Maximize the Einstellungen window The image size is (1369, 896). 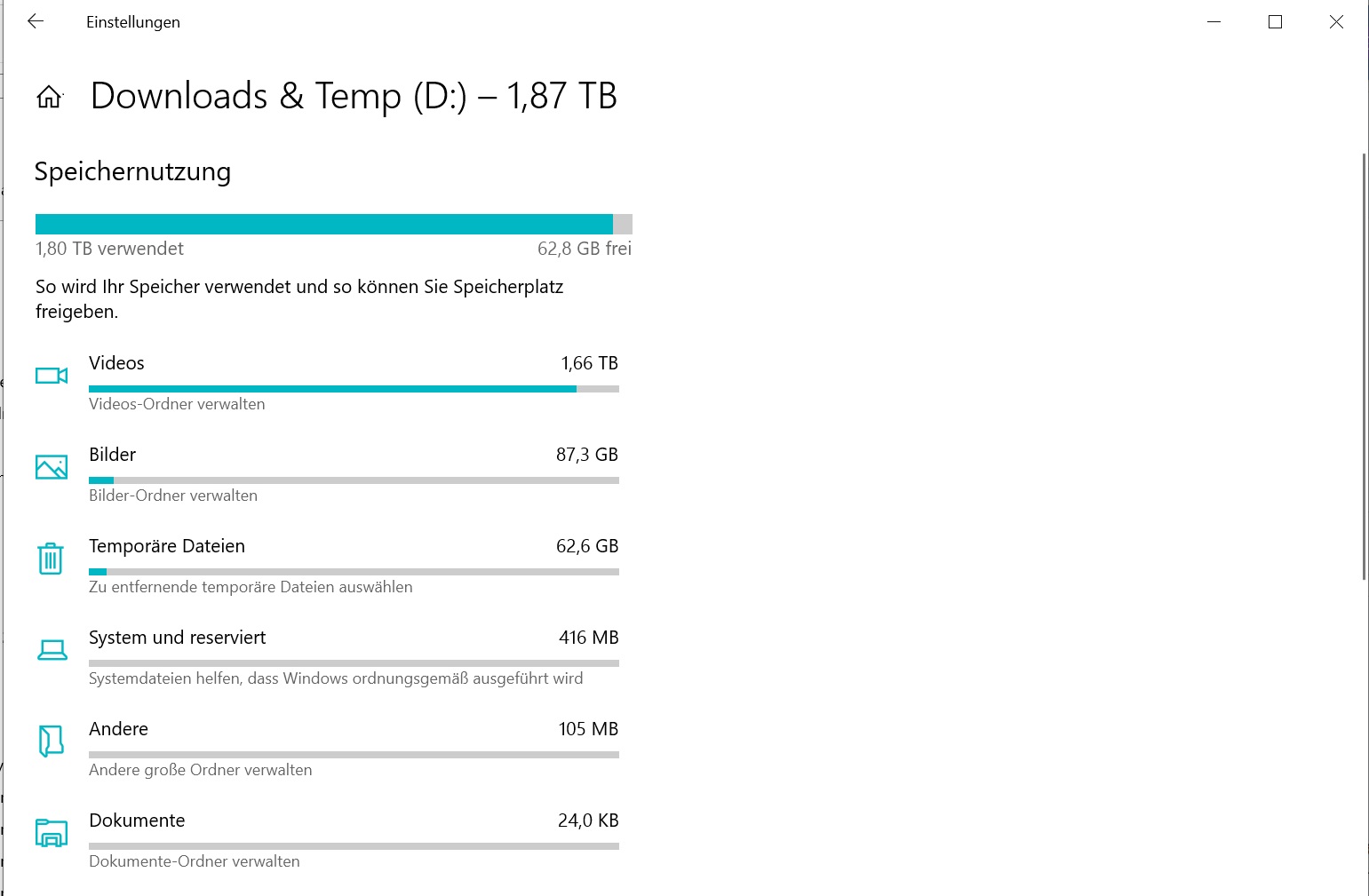click(x=1275, y=21)
